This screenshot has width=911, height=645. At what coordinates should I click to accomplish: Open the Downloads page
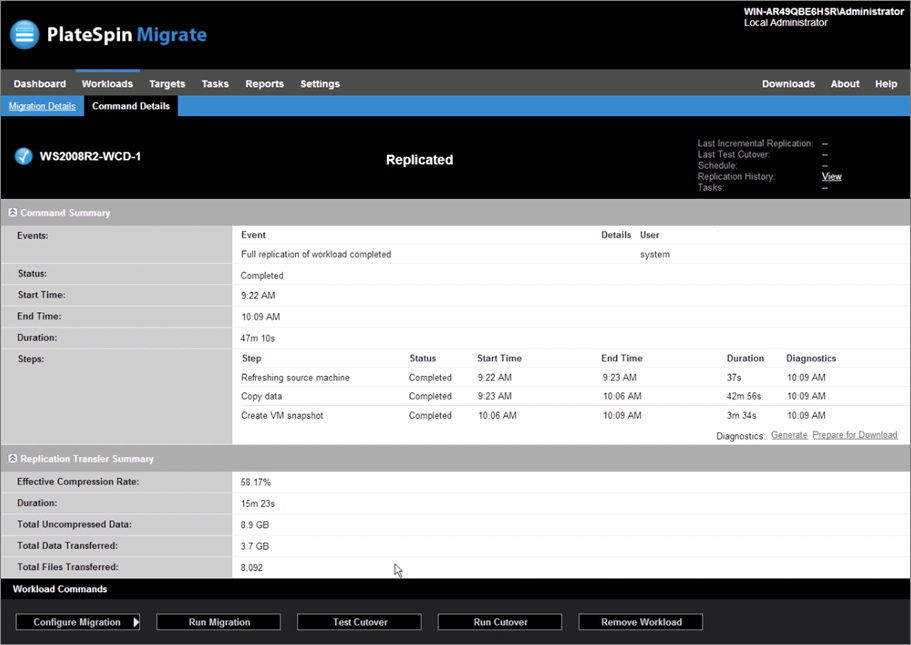pos(788,84)
